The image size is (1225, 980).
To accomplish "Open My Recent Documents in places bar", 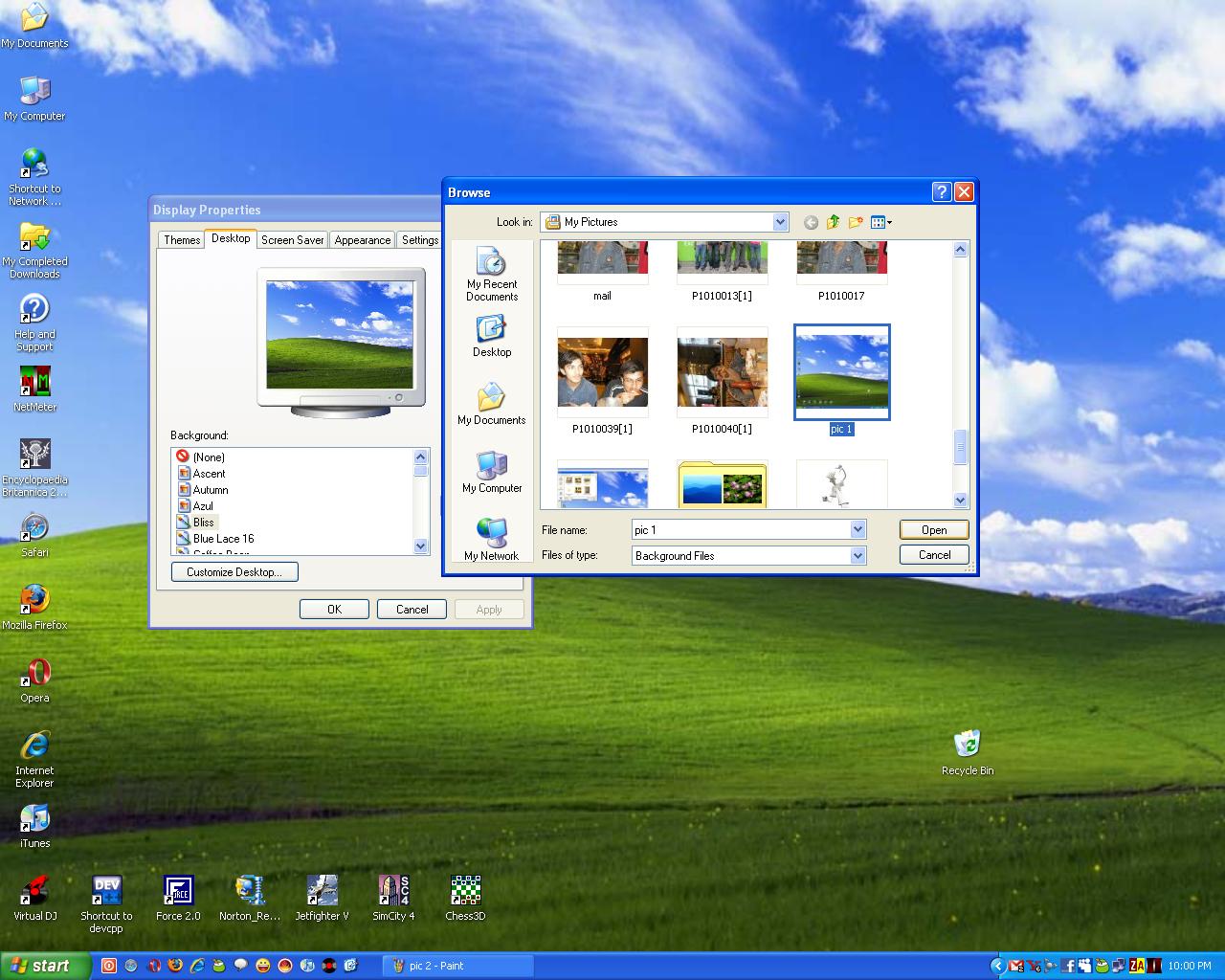I will coord(492,275).
